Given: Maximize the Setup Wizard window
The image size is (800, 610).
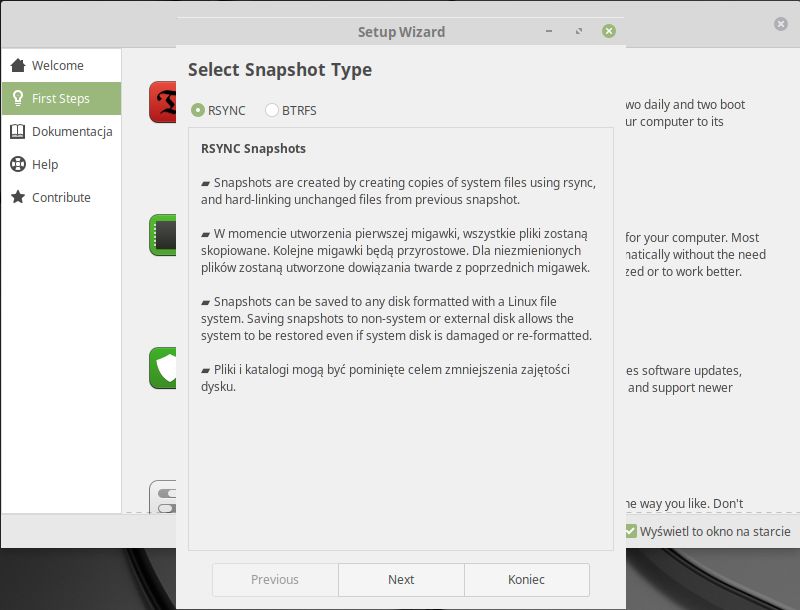Looking at the screenshot, I should 579,31.
